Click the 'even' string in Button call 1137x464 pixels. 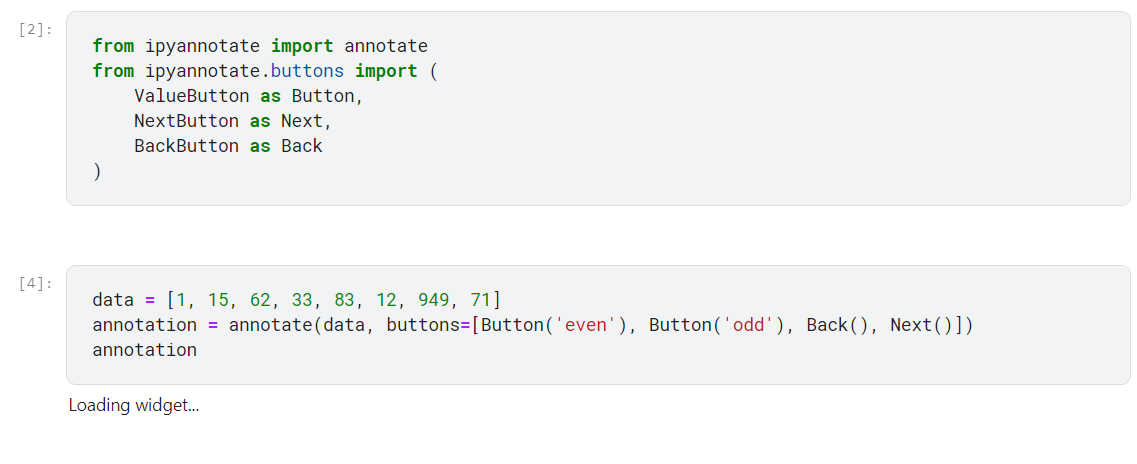coord(585,325)
